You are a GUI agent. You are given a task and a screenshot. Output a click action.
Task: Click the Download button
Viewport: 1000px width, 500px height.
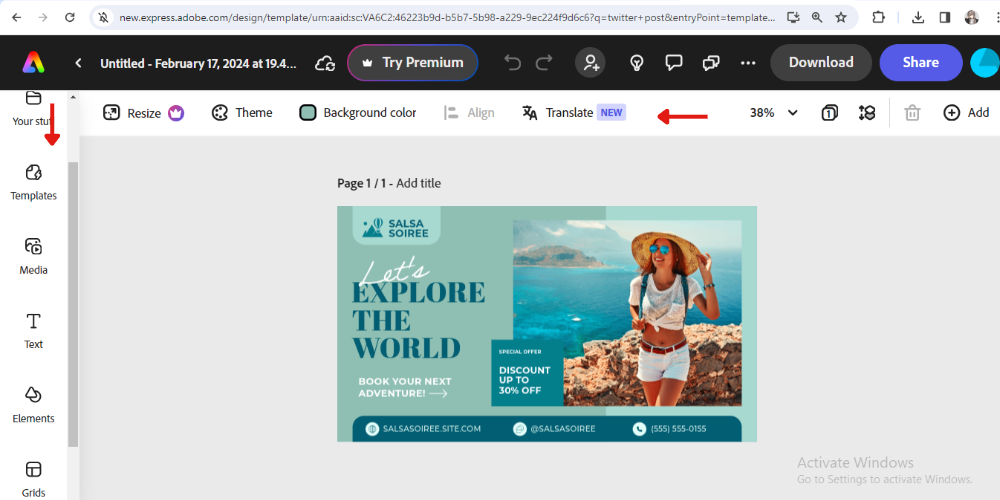click(821, 62)
